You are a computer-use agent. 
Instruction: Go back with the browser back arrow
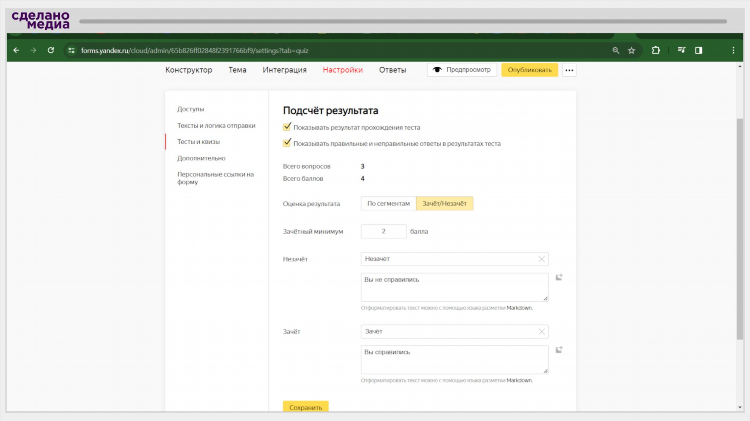coord(17,50)
